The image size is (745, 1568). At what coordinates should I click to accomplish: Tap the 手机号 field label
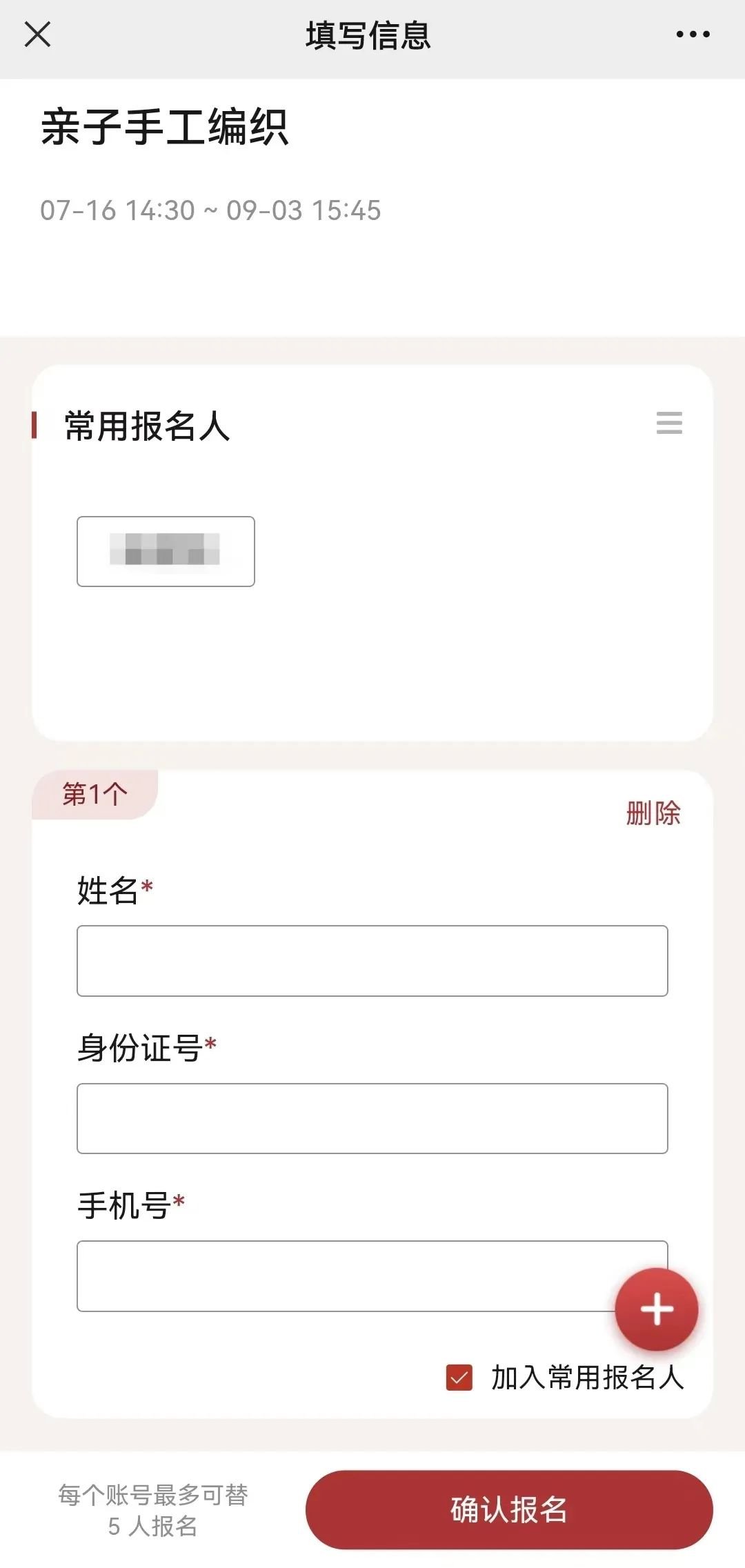124,1206
